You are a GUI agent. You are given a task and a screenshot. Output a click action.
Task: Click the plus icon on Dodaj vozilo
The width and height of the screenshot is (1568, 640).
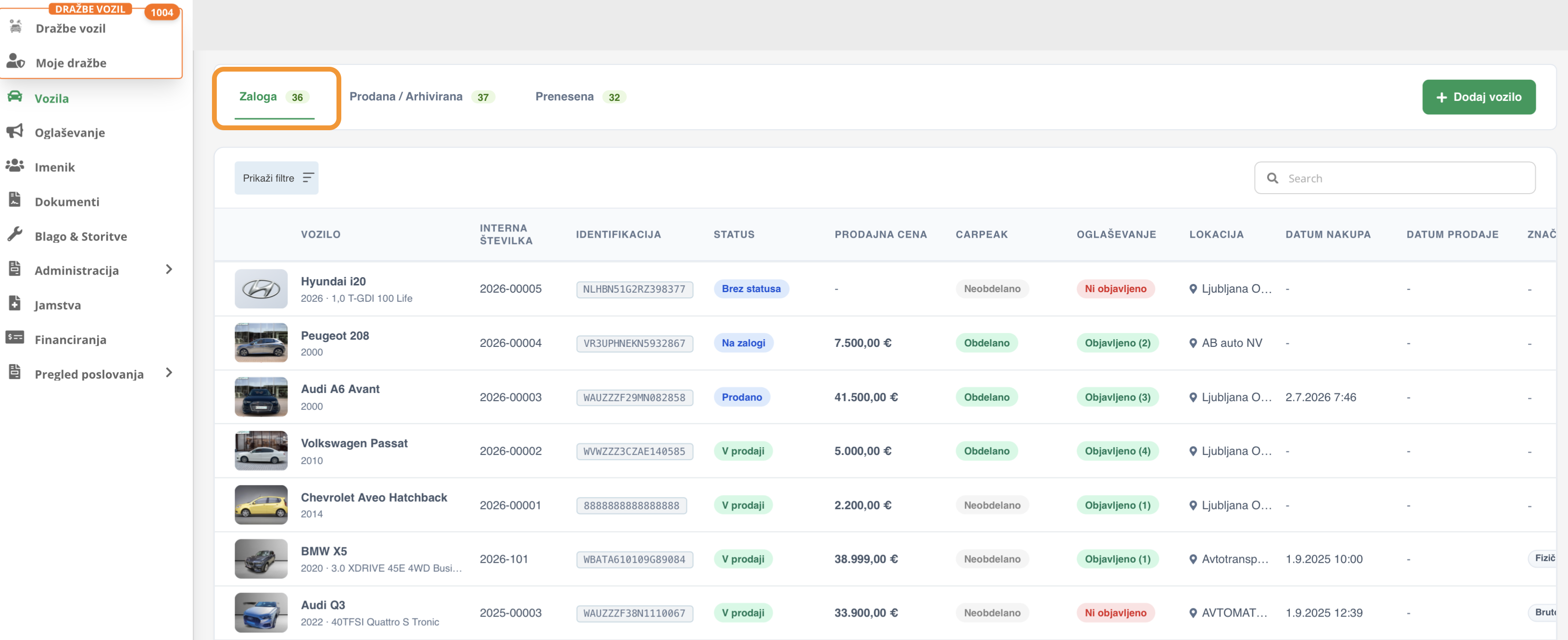(1442, 98)
